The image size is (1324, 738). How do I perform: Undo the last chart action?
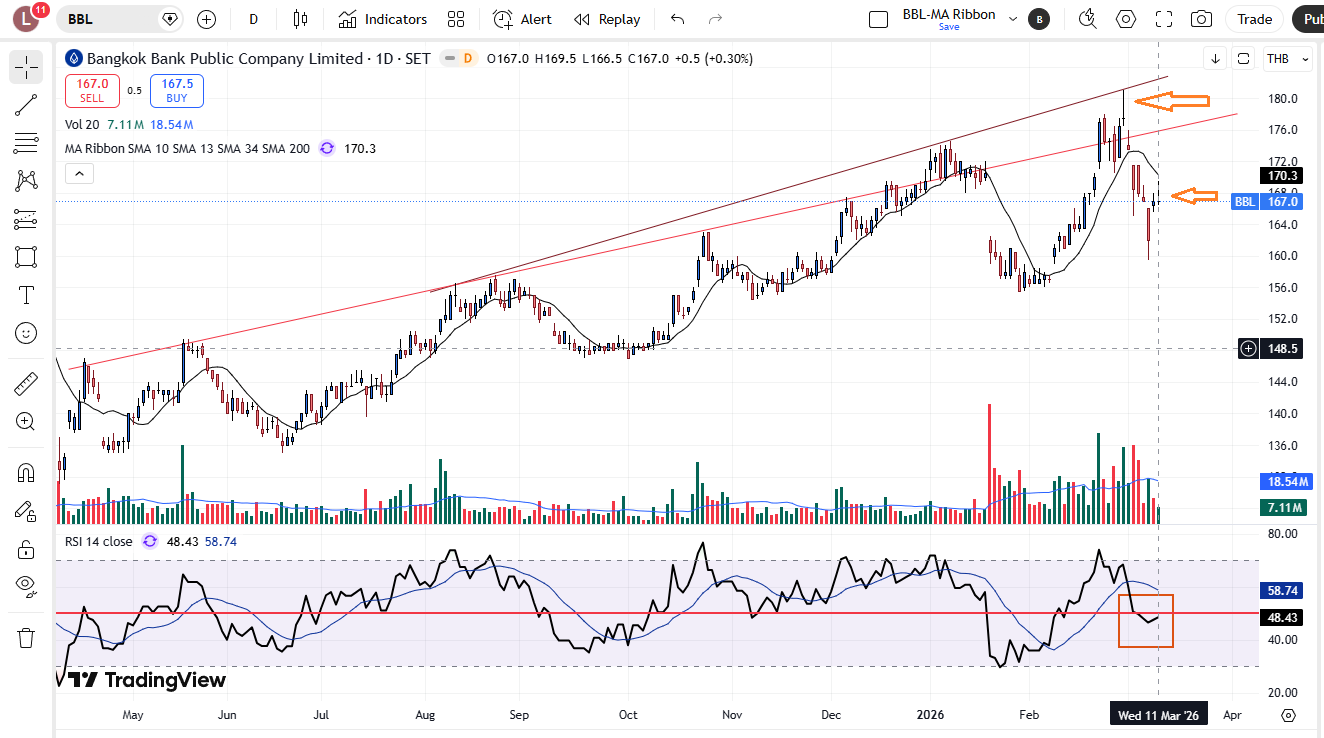tap(678, 19)
